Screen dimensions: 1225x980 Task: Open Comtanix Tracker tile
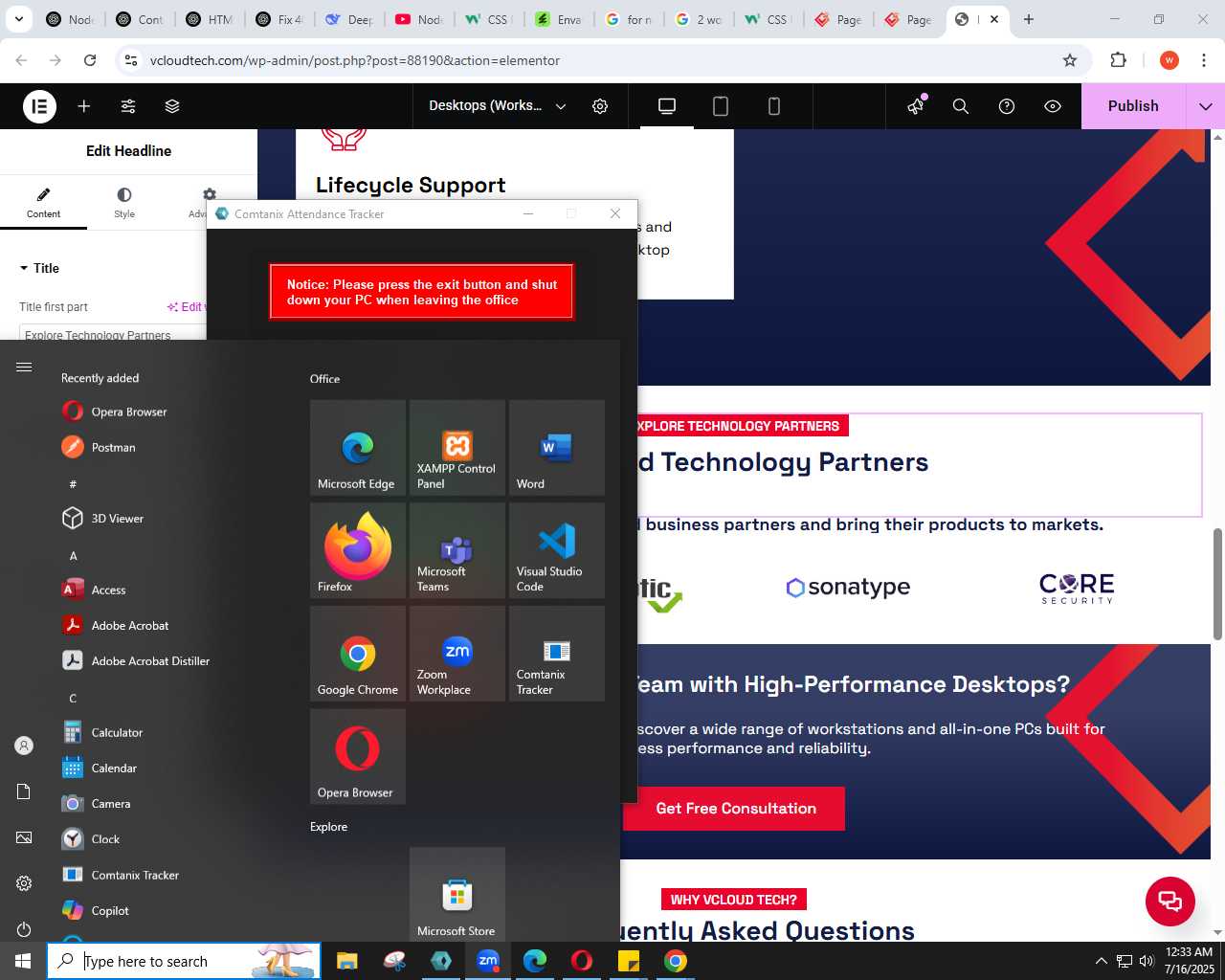557,654
